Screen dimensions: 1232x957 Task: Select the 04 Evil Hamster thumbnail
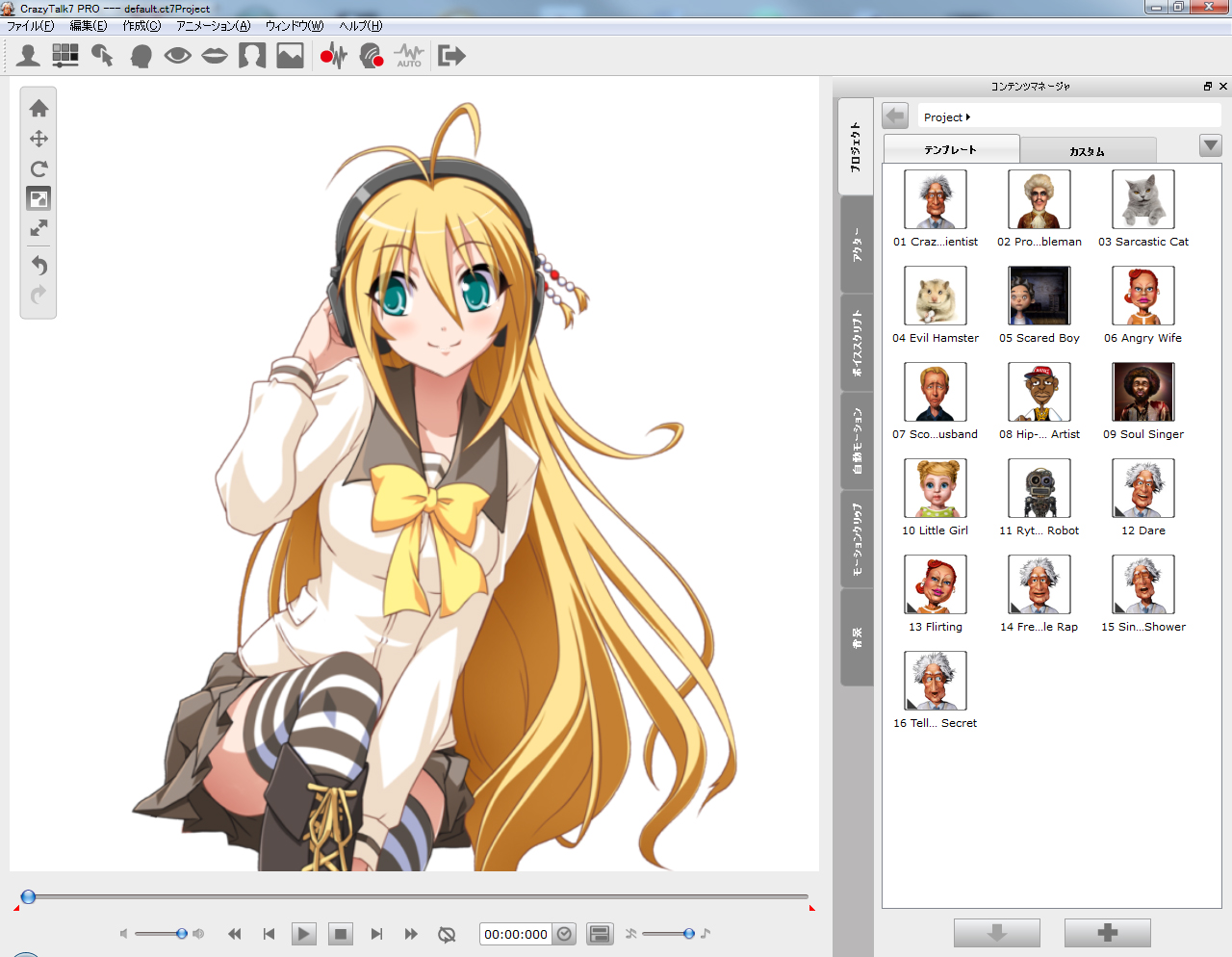coord(936,296)
